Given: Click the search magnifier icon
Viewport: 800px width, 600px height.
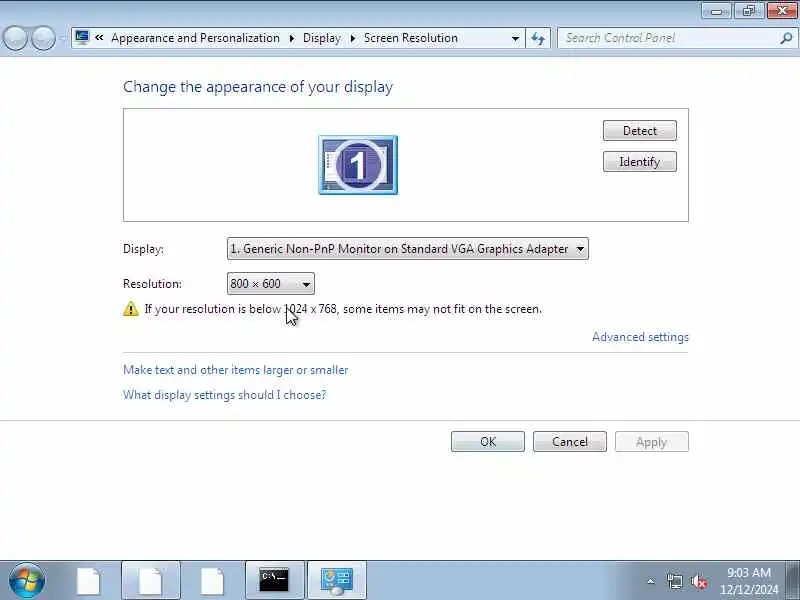Looking at the screenshot, I should (786, 38).
